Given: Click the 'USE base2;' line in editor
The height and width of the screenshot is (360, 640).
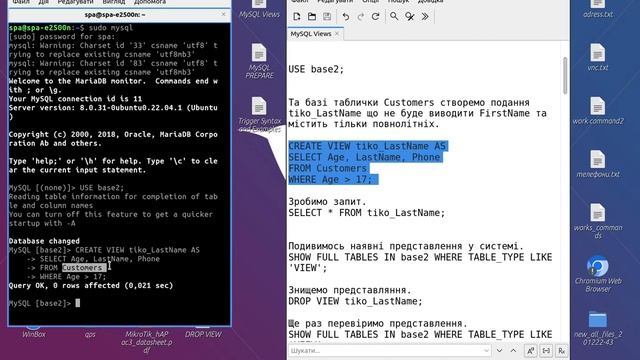Looking at the screenshot, I should [x=316, y=69].
